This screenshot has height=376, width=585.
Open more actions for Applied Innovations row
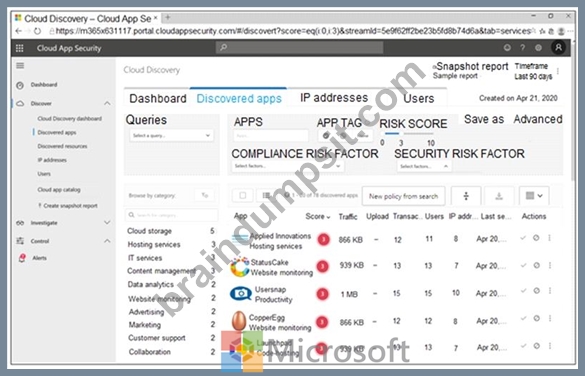(550, 238)
